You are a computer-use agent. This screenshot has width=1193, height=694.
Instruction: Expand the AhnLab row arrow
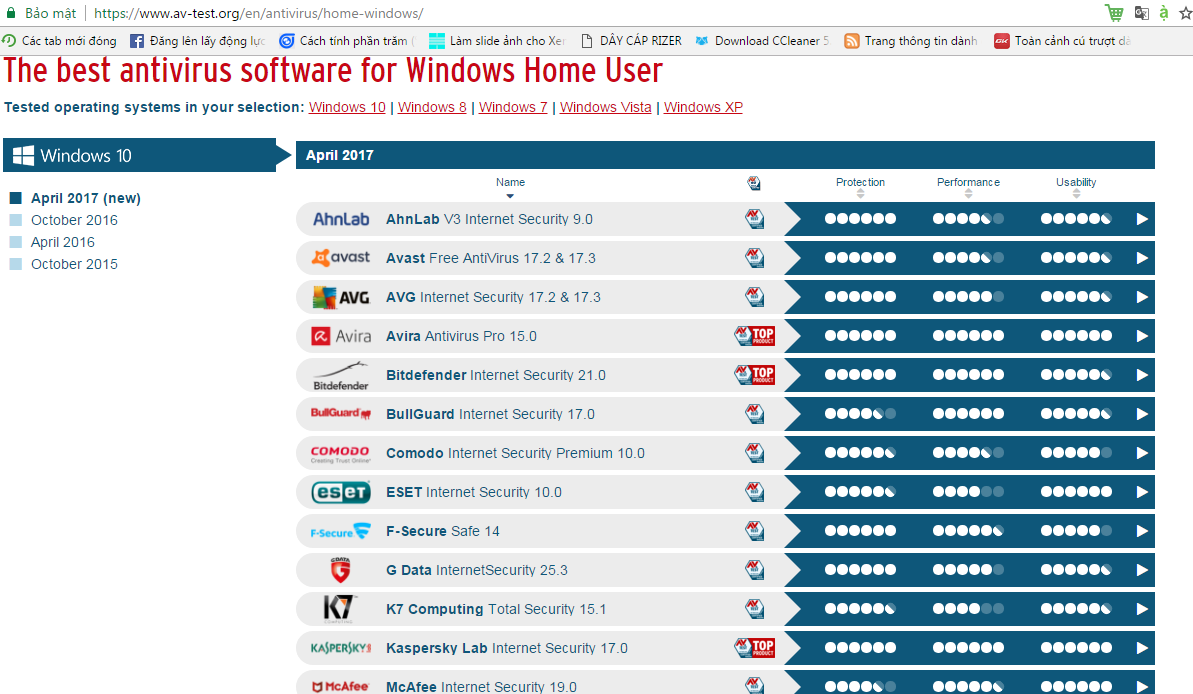[x=1142, y=219]
